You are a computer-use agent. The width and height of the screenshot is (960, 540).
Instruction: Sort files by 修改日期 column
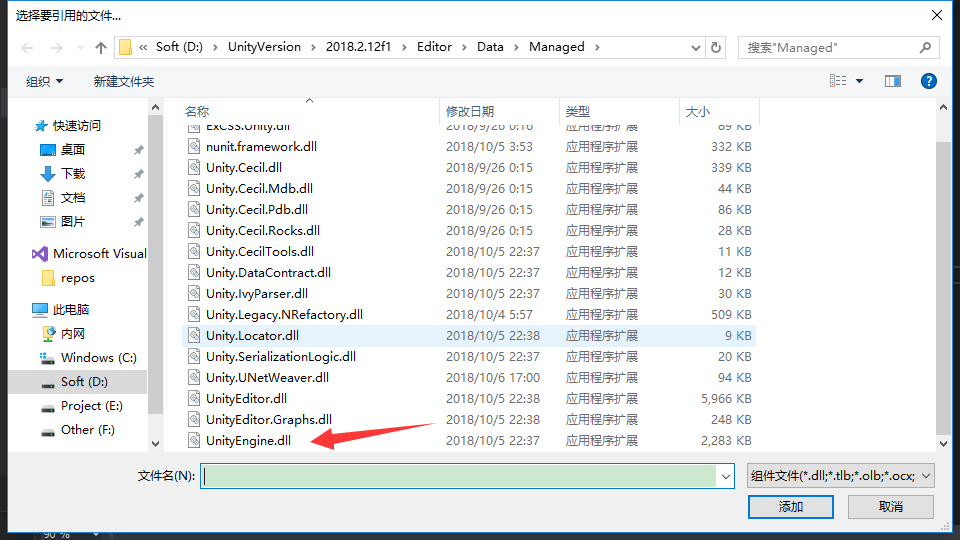(x=470, y=111)
